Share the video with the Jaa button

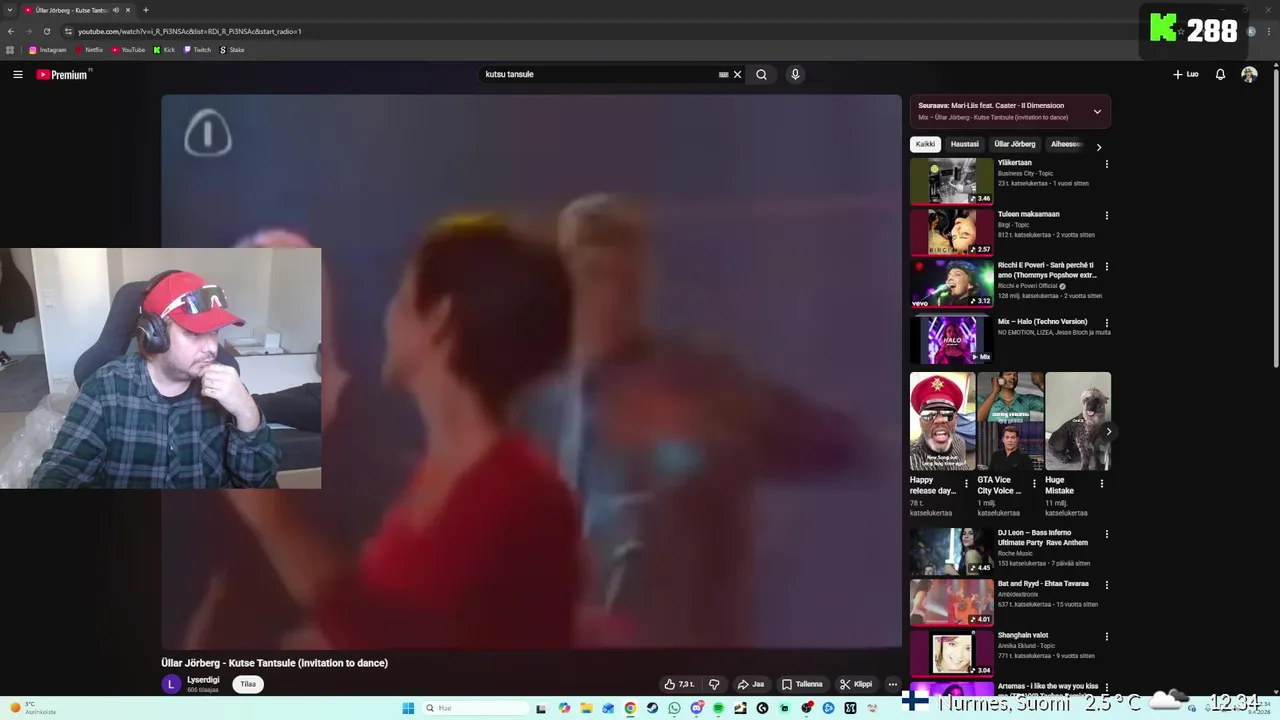coord(751,684)
